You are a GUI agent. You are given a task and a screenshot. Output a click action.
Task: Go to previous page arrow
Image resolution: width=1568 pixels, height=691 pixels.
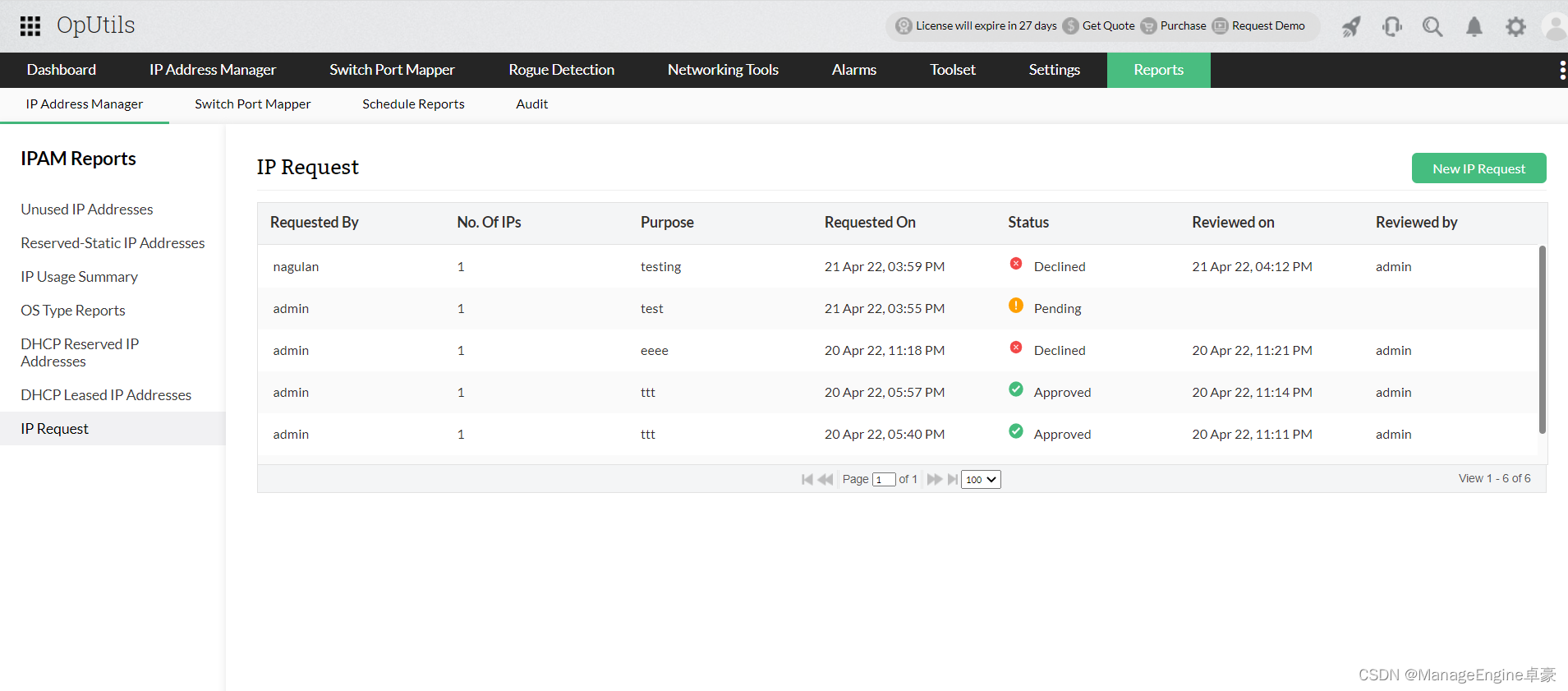pyautogui.click(x=825, y=479)
